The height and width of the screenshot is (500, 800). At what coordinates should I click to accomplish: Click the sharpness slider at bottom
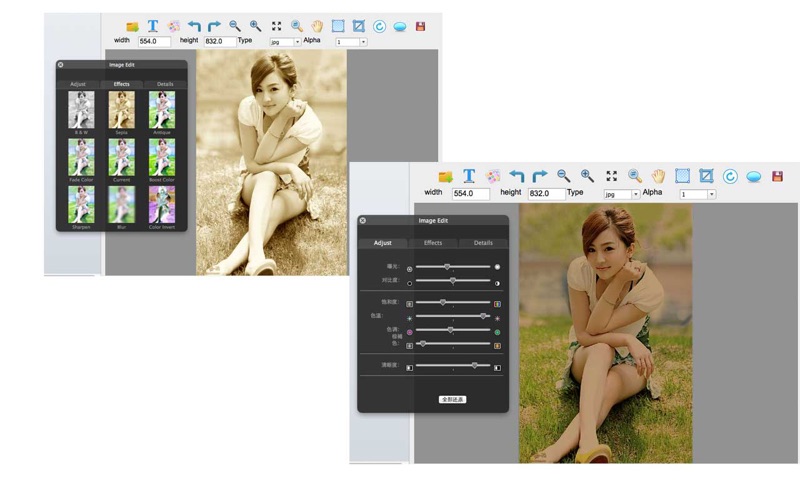(x=453, y=365)
